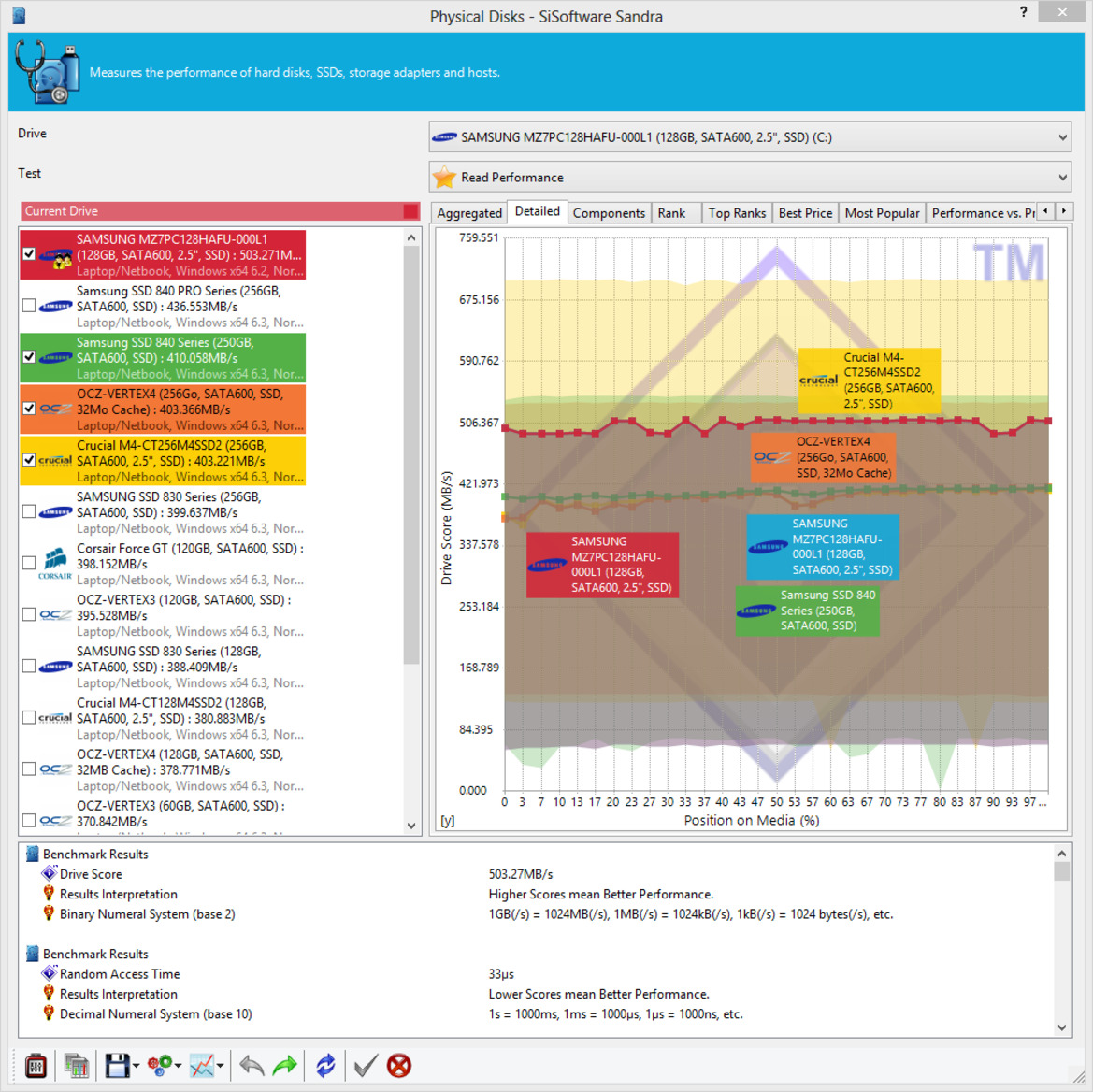Open the Drive selection dropdown

tap(750, 137)
